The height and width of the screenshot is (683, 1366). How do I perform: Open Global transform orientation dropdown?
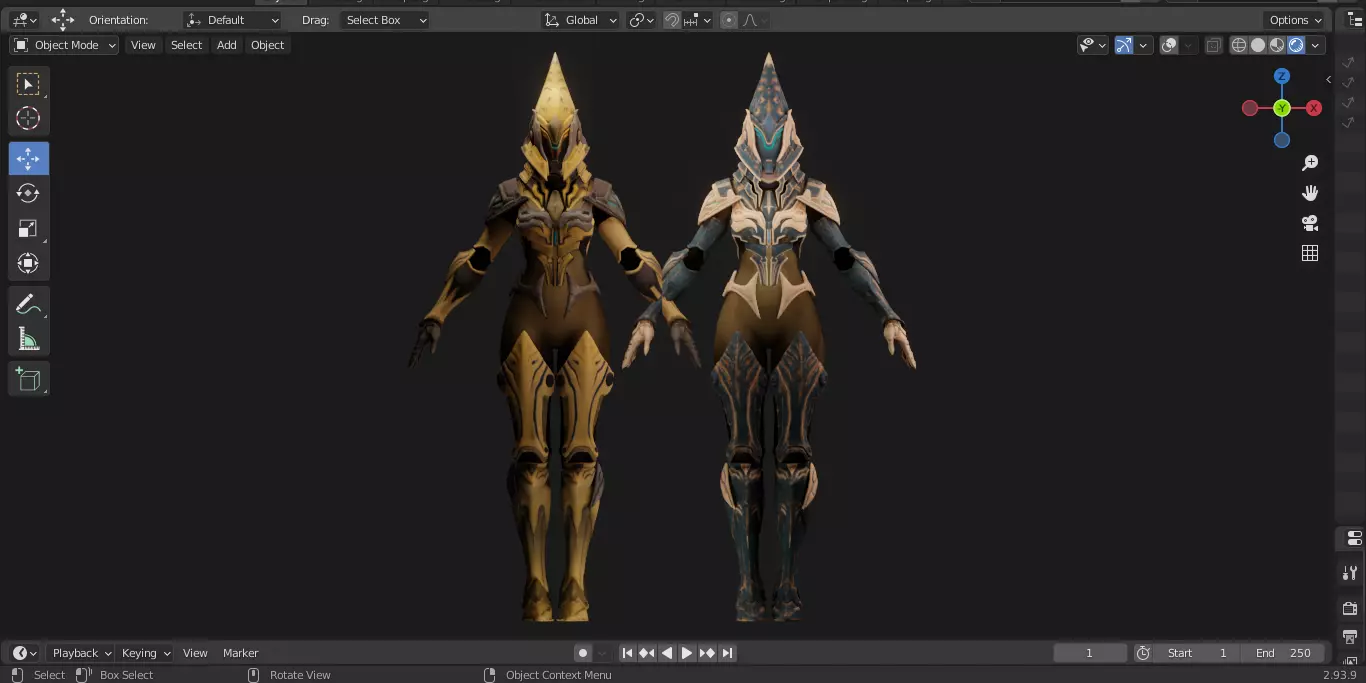click(581, 20)
